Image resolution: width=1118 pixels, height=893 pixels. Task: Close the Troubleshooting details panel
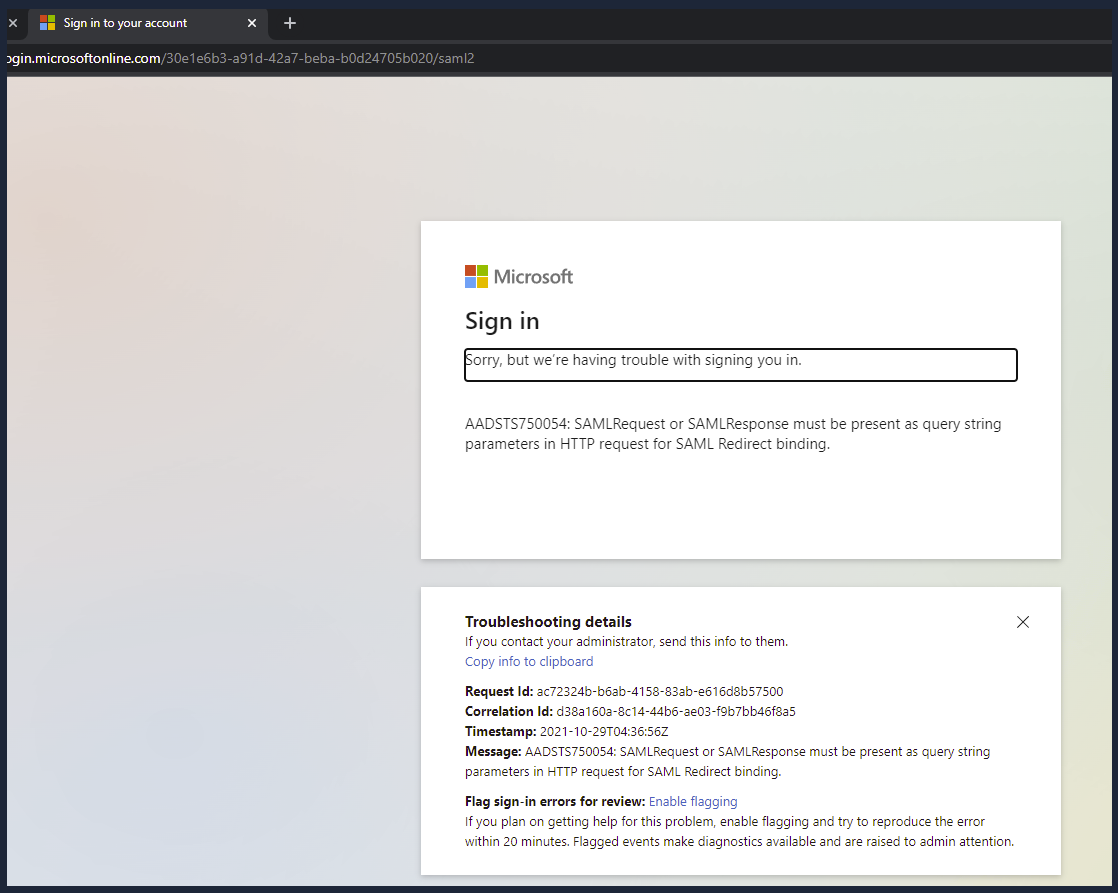tap(1022, 622)
